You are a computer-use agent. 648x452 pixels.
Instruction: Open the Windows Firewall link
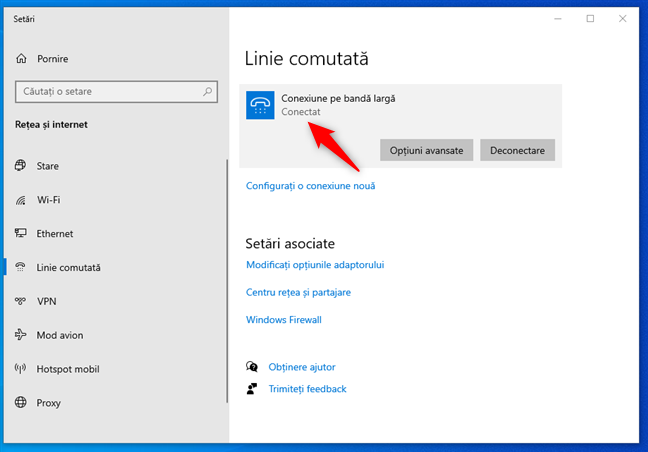(283, 320)
